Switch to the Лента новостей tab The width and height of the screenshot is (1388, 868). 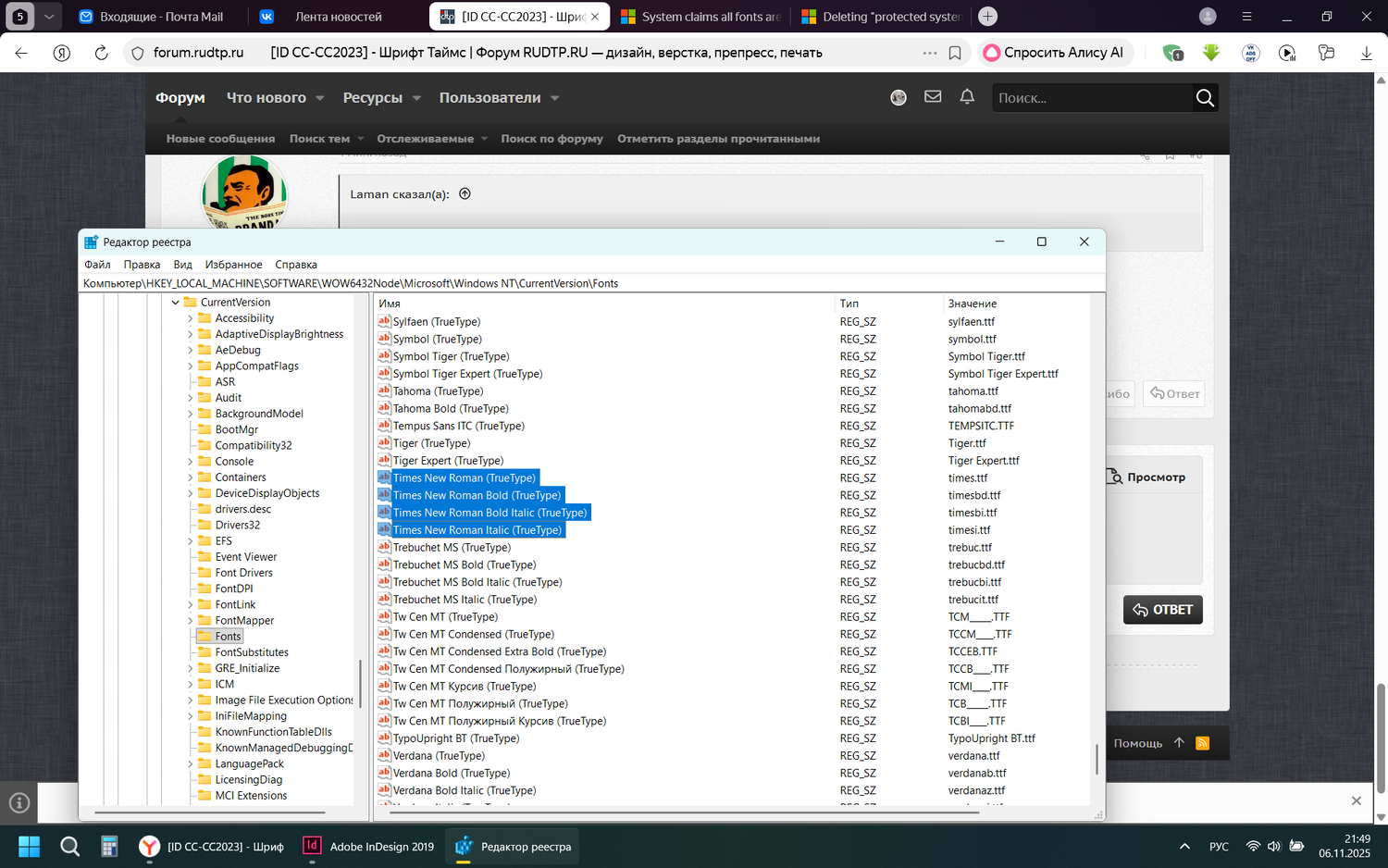coord(338,17)
